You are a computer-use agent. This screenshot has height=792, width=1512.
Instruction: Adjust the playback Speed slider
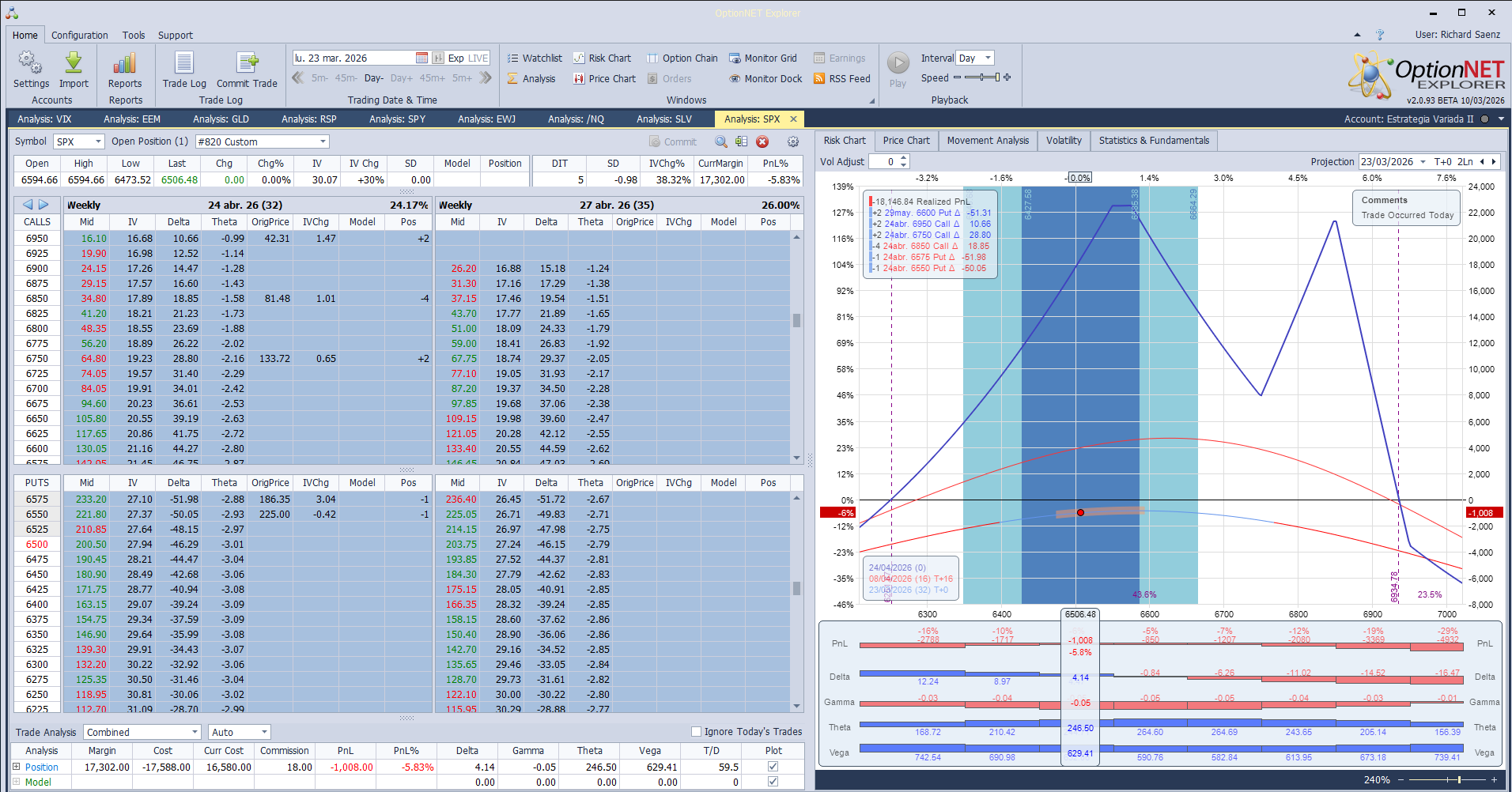(985, 78)
